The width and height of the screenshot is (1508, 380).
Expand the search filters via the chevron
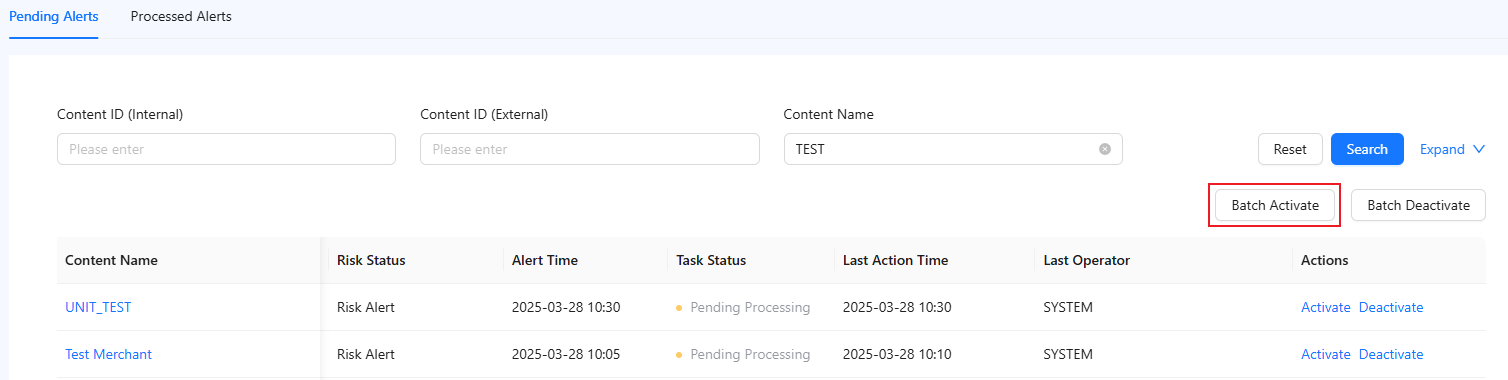click(1479, 149)
